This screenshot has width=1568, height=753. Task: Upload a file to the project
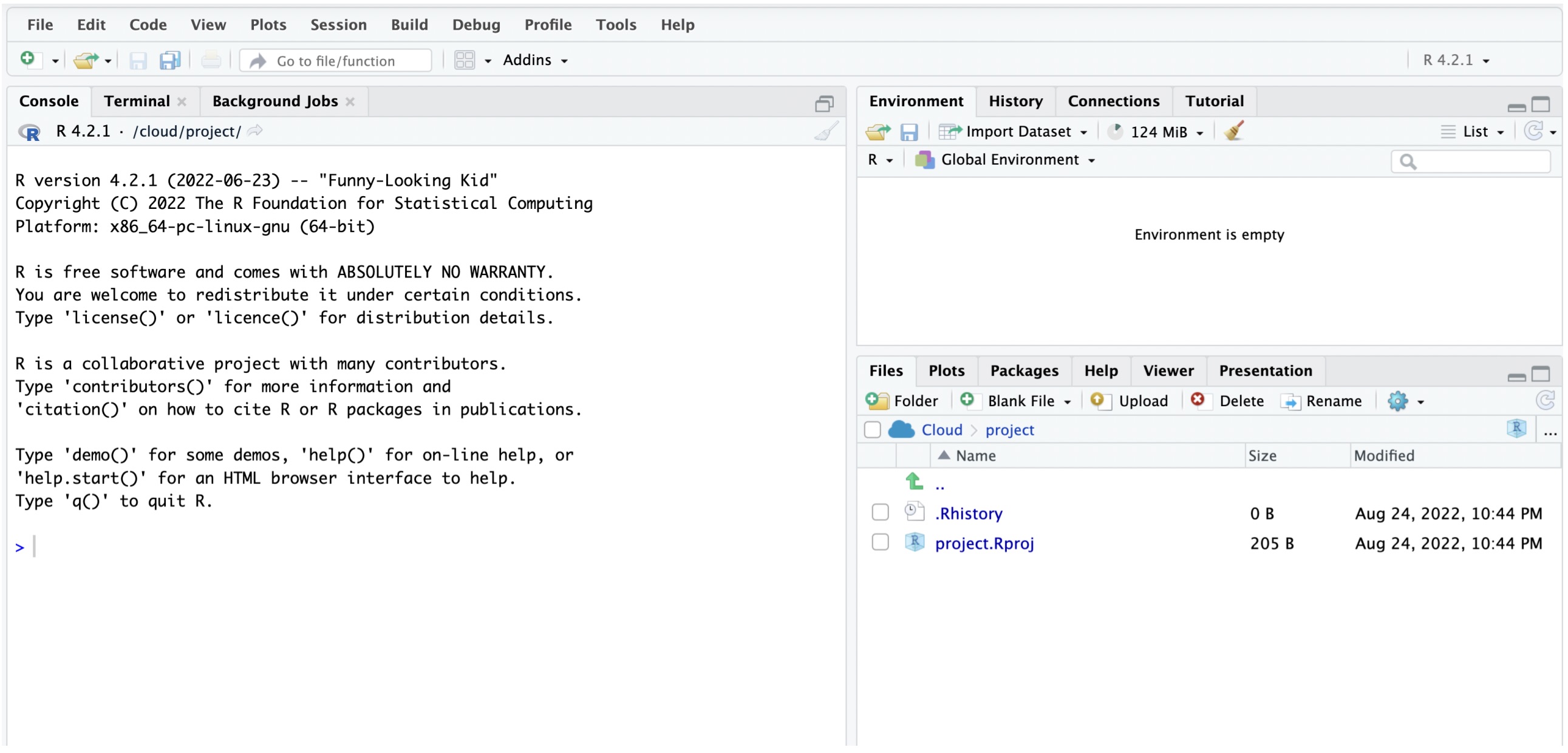pos(1130,401)
